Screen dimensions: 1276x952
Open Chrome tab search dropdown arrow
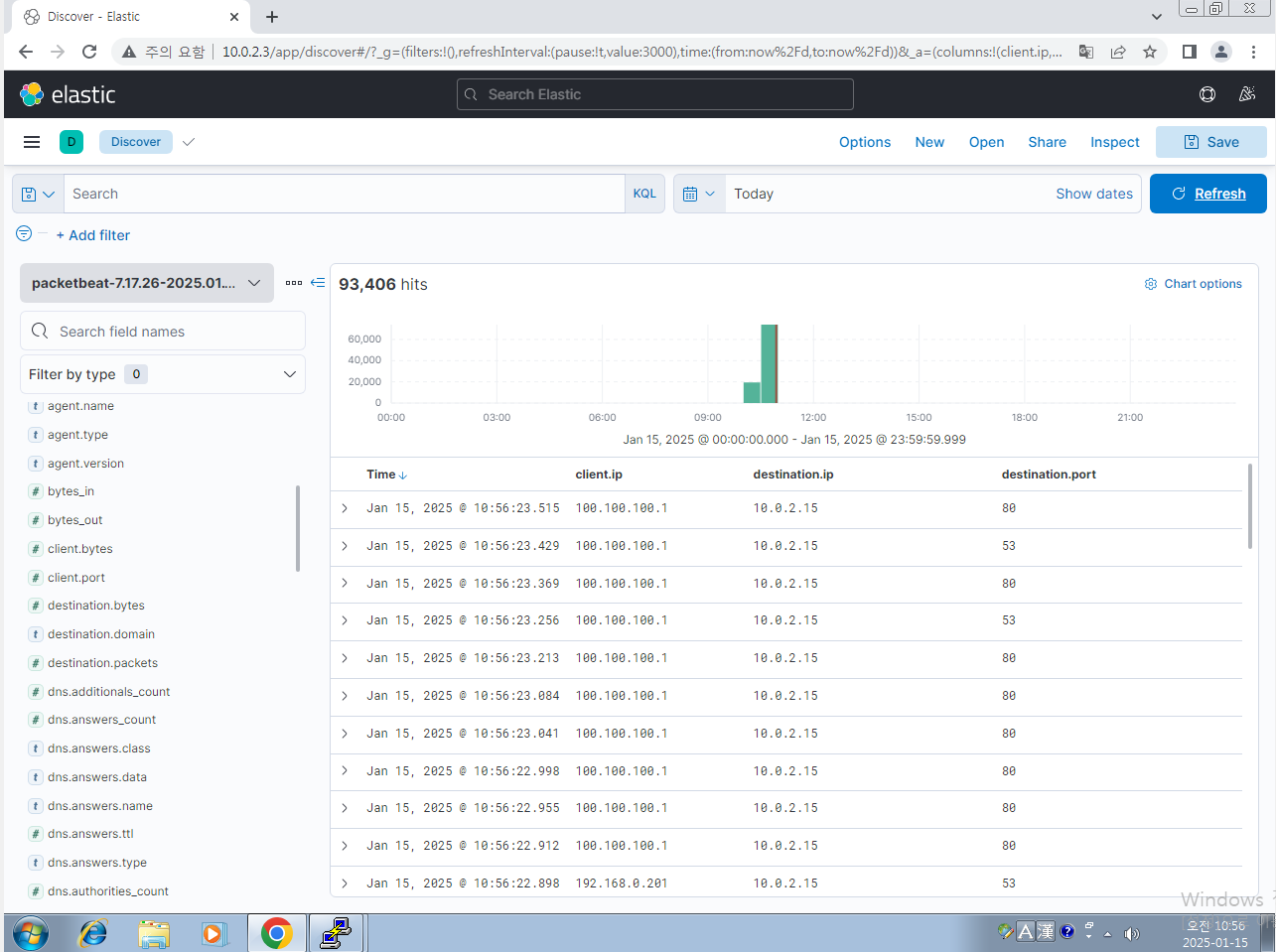pyautogui.click(x=1156, y=17)
